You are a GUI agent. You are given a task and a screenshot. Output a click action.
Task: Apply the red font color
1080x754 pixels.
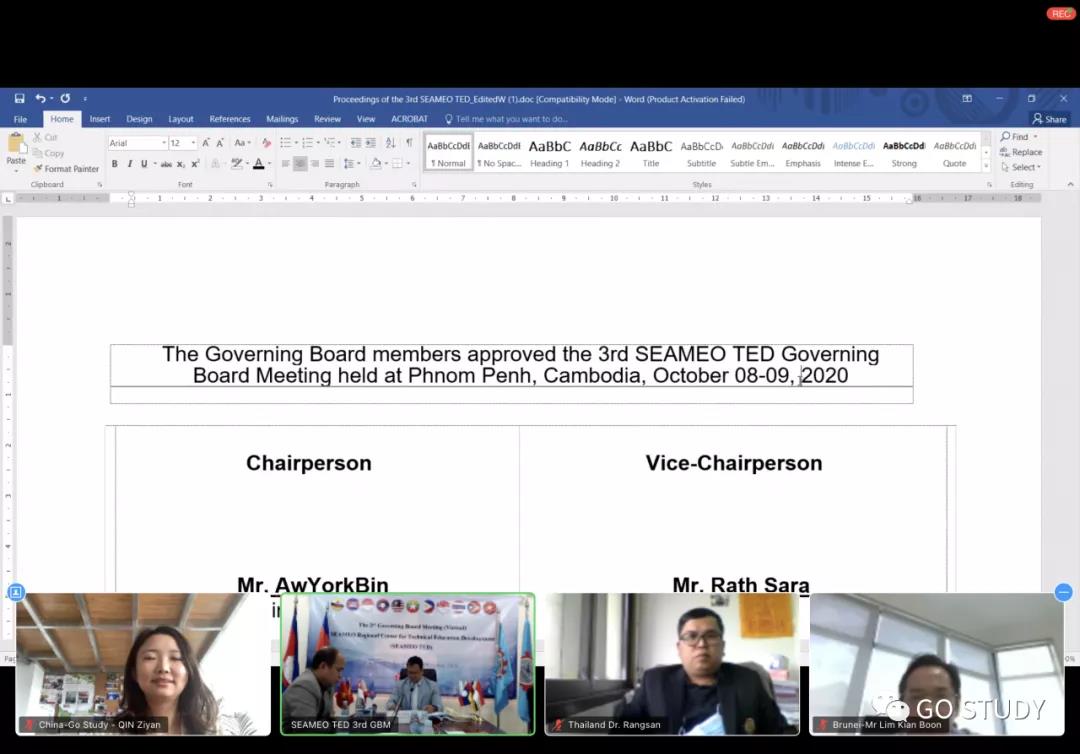click(258, 164)
